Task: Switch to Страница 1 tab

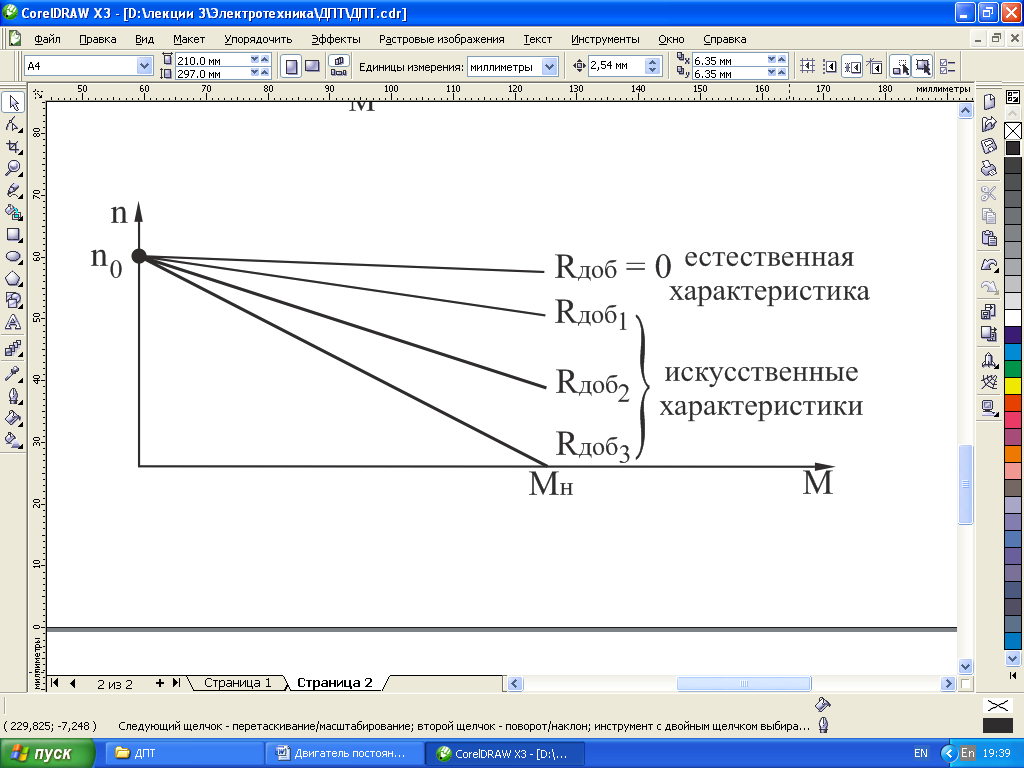Action: click(237, 682)
